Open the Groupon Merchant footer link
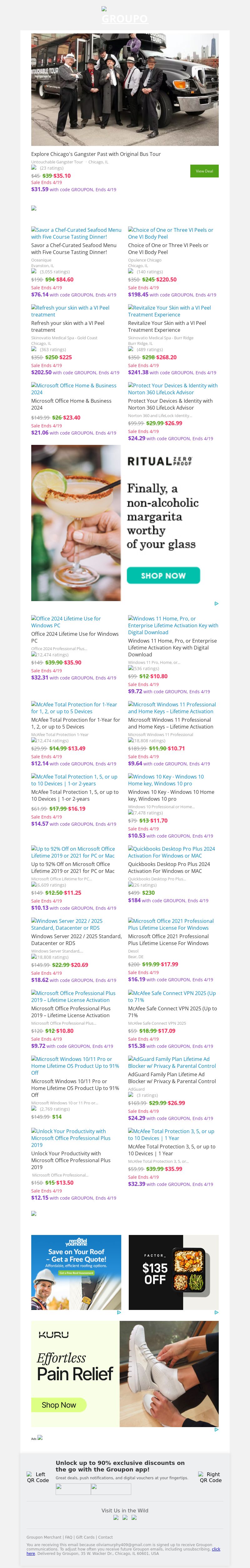Image resolution: width=250 pixels, height=1568 pixels. (x=44, y=1538)
